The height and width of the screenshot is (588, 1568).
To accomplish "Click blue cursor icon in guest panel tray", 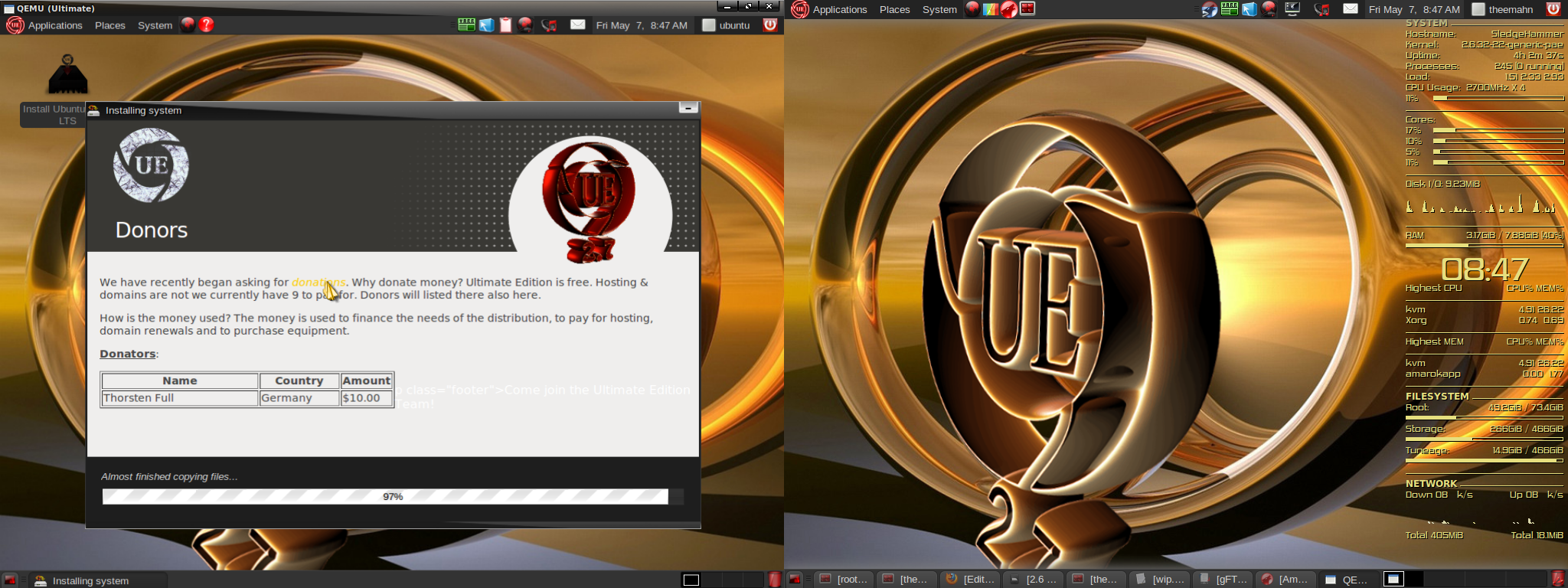I will pyautogui.click(x=486, y=24).
